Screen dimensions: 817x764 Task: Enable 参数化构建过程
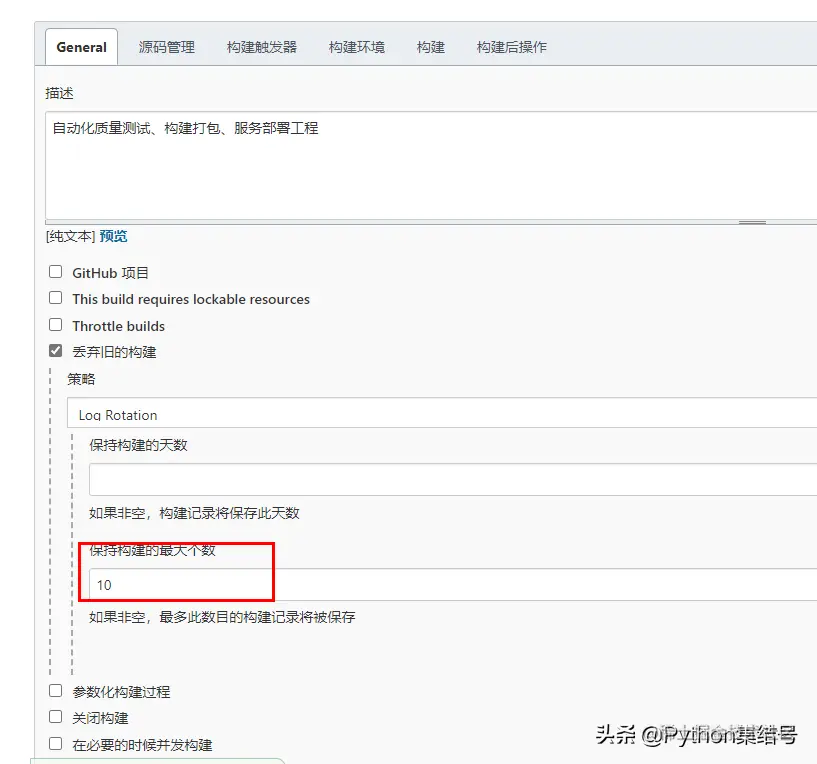pyautogui.click(x=56, y=691)
